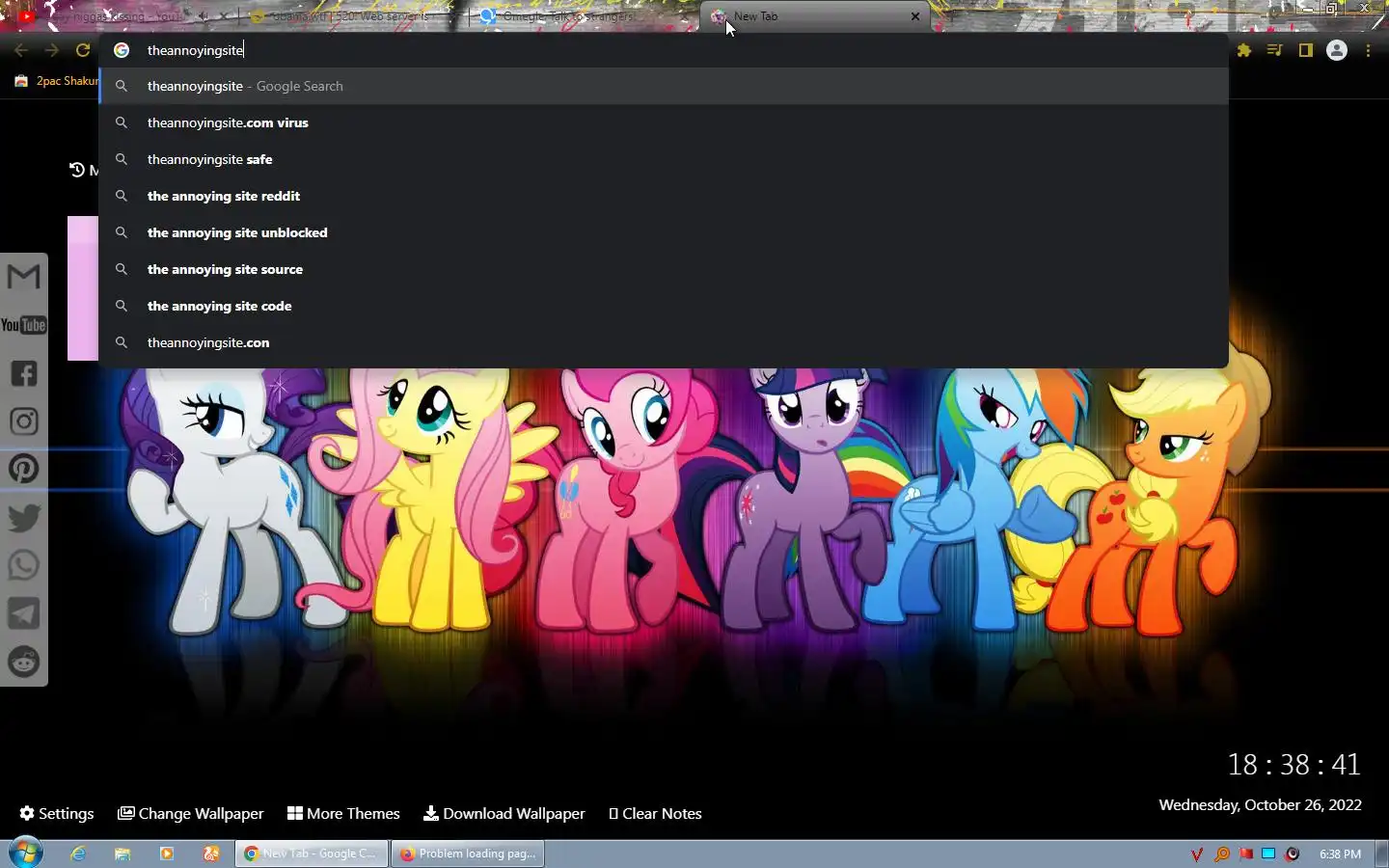The height and width of the screenshot is (868, 1389).
Task: Launch Internet Explorer from the taskbar
Action: (78, 854)
